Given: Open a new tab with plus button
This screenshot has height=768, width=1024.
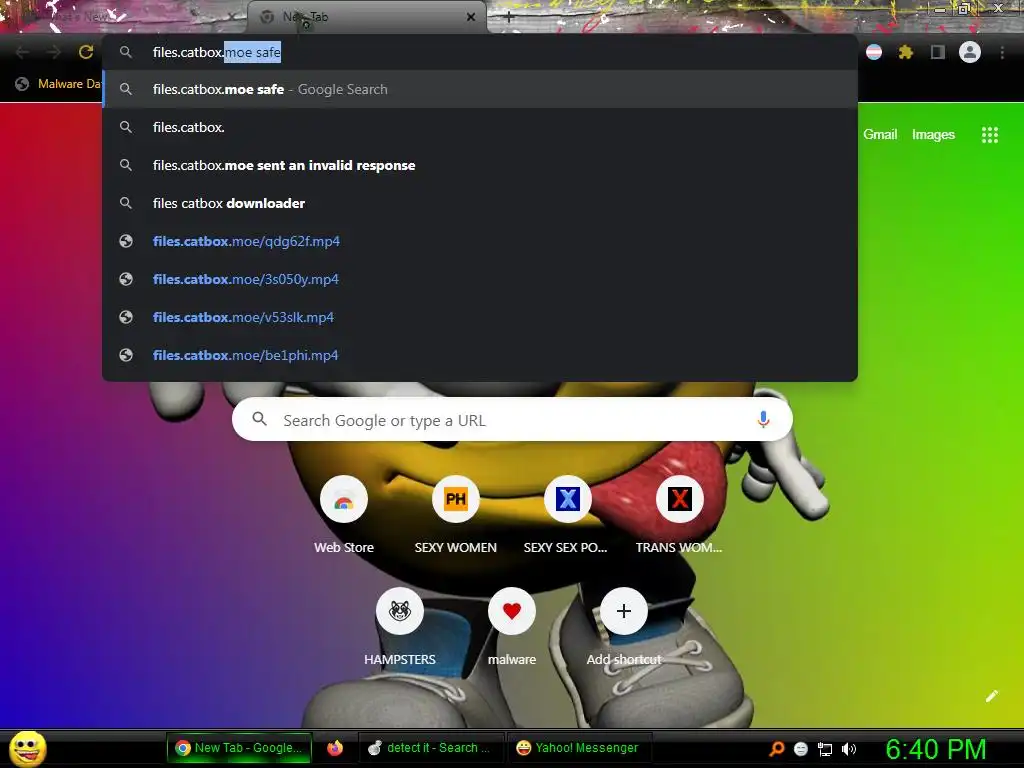Looking at the screenshot, I should click(x=509, y=17).
